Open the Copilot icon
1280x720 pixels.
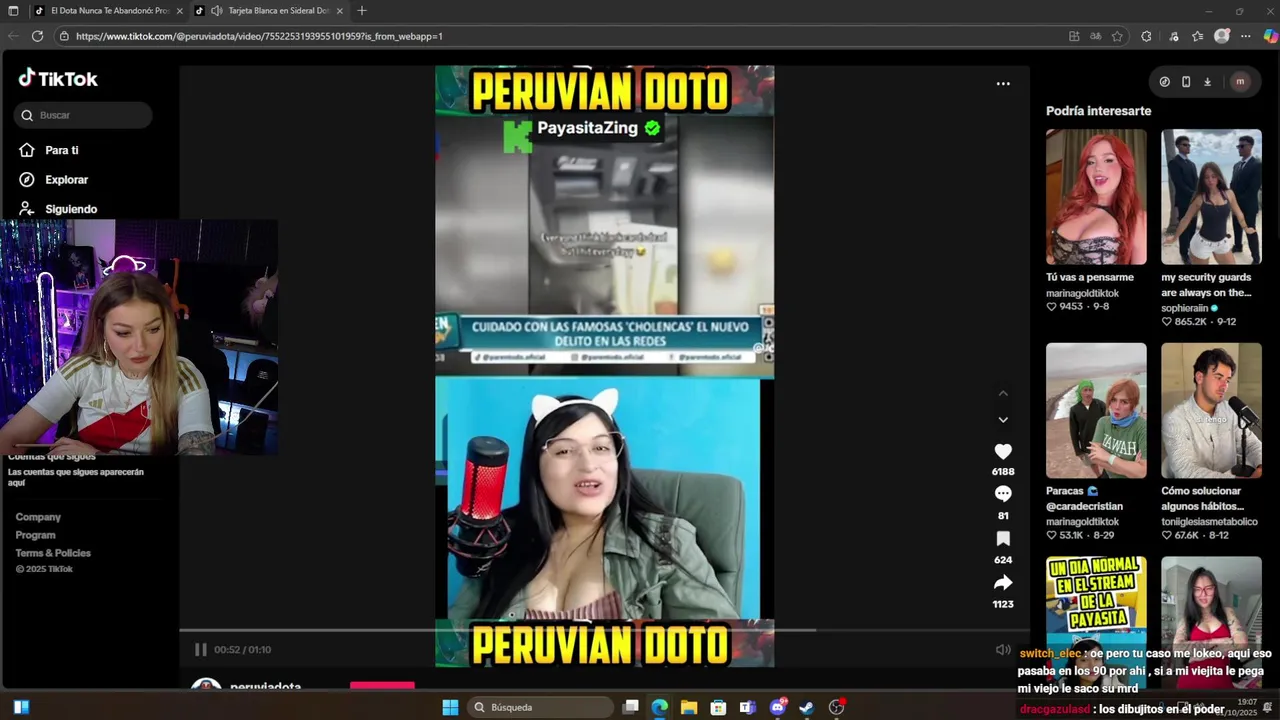tap(1270, 36)
